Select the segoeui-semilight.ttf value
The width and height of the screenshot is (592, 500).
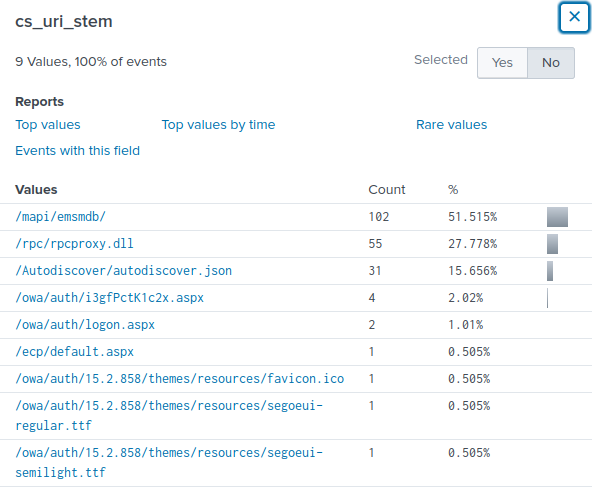(x=169, y=463)
